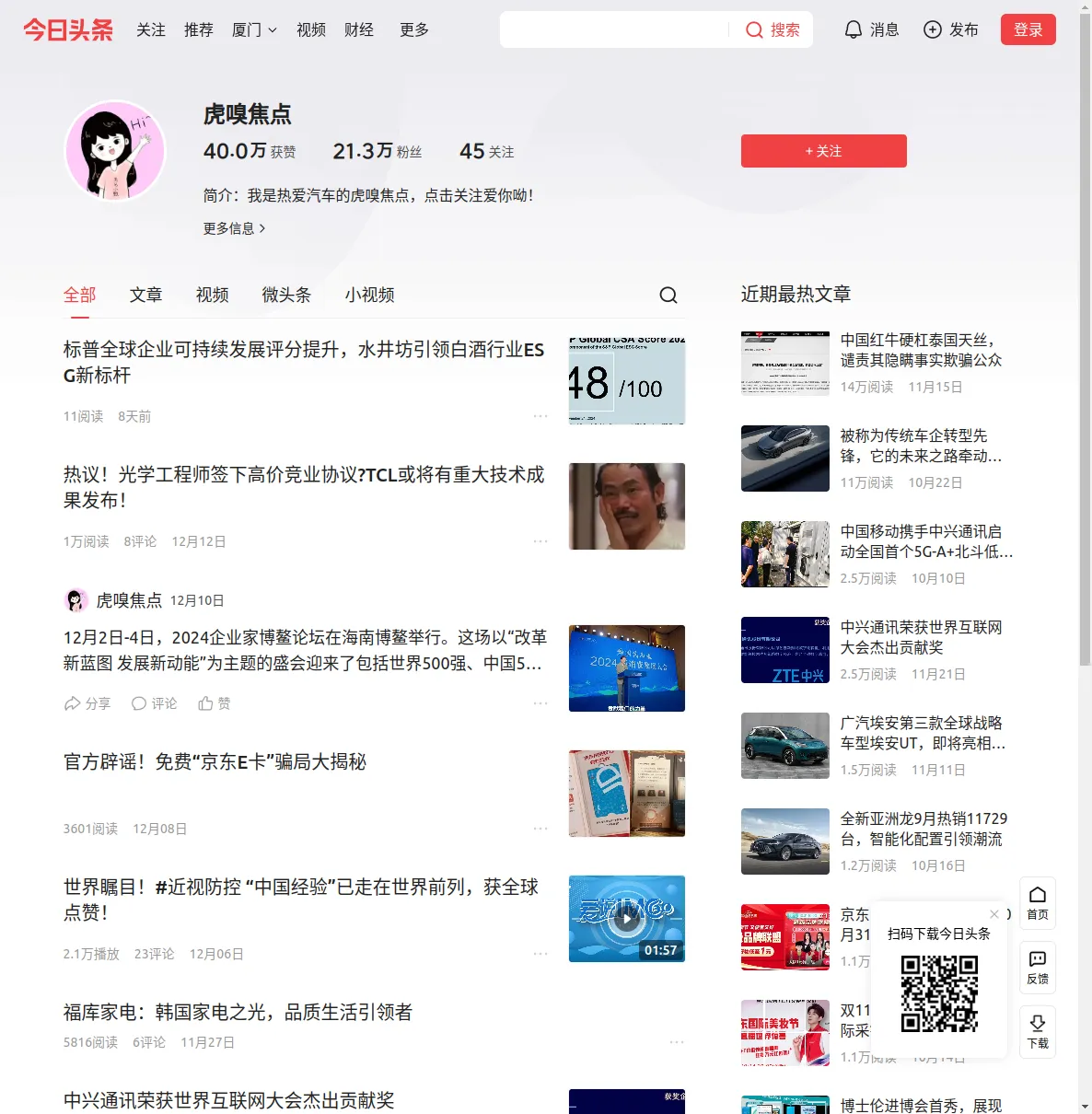
Task: Open article 标普全球企业可持续发展评分提升
Action: tap(304, 363)
